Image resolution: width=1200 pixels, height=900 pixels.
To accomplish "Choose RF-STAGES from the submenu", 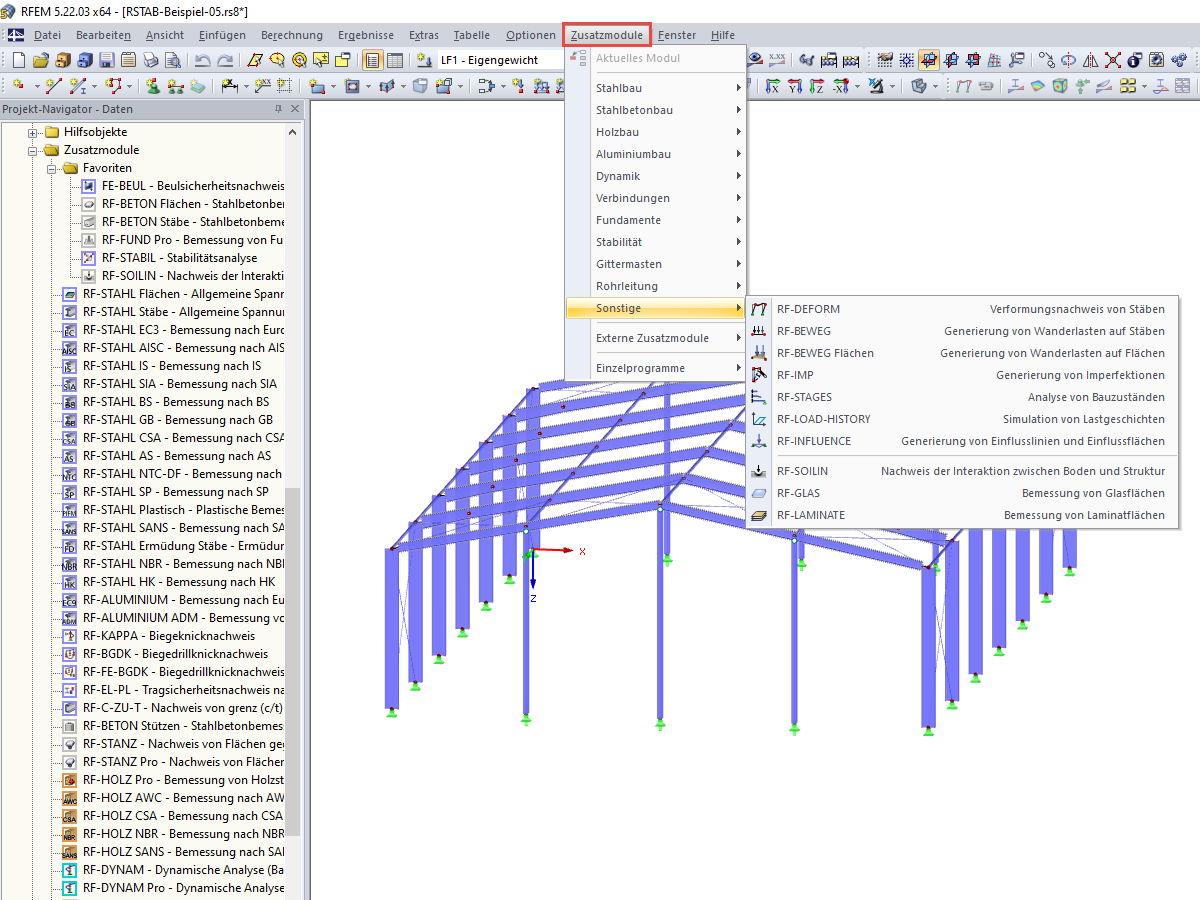I will click(962, 397).
